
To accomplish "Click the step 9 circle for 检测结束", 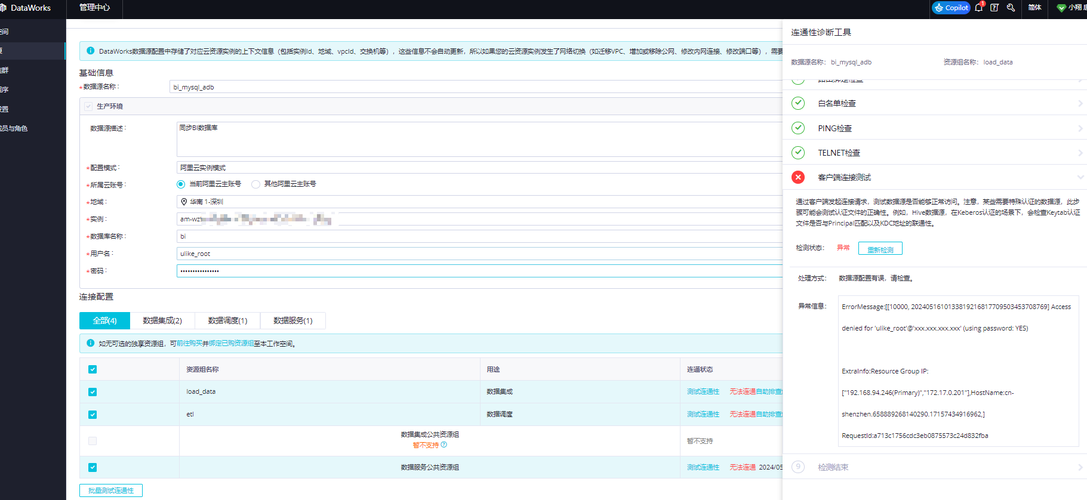I will click(x=798, y=467).
